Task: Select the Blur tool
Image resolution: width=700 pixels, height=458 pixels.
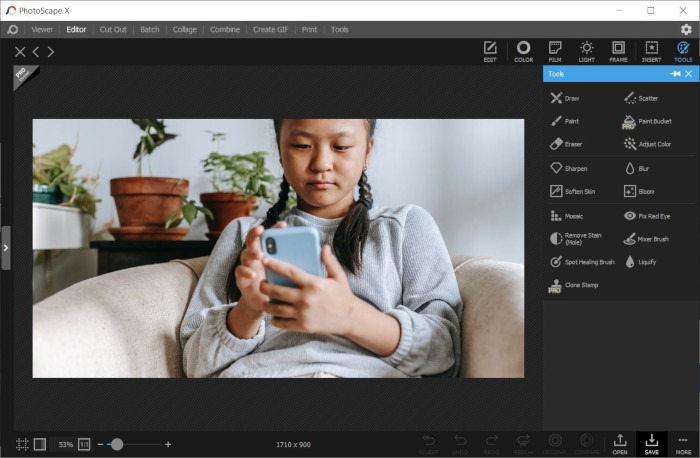Action: (637, 168)
